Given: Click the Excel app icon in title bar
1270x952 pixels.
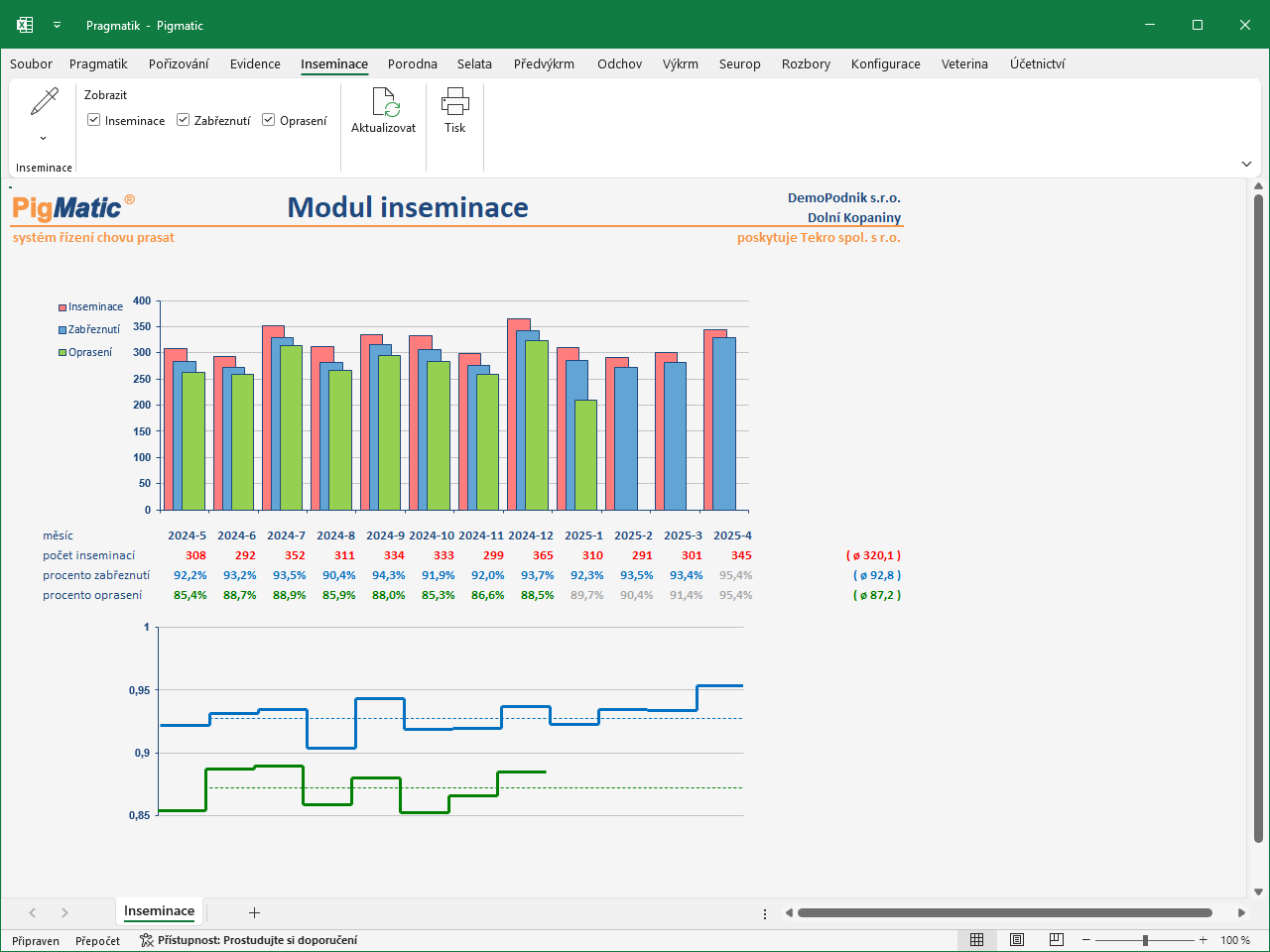Looking at the screenshot, I should (25, 25).
